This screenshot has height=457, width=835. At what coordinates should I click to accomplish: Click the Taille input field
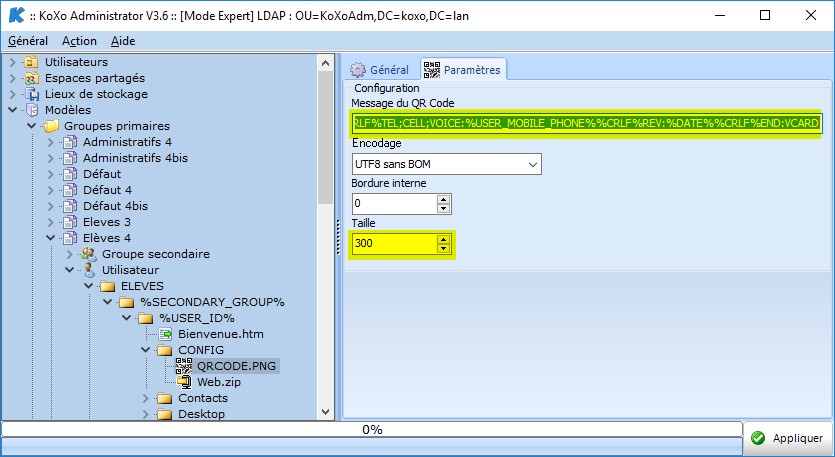[394, 244]
